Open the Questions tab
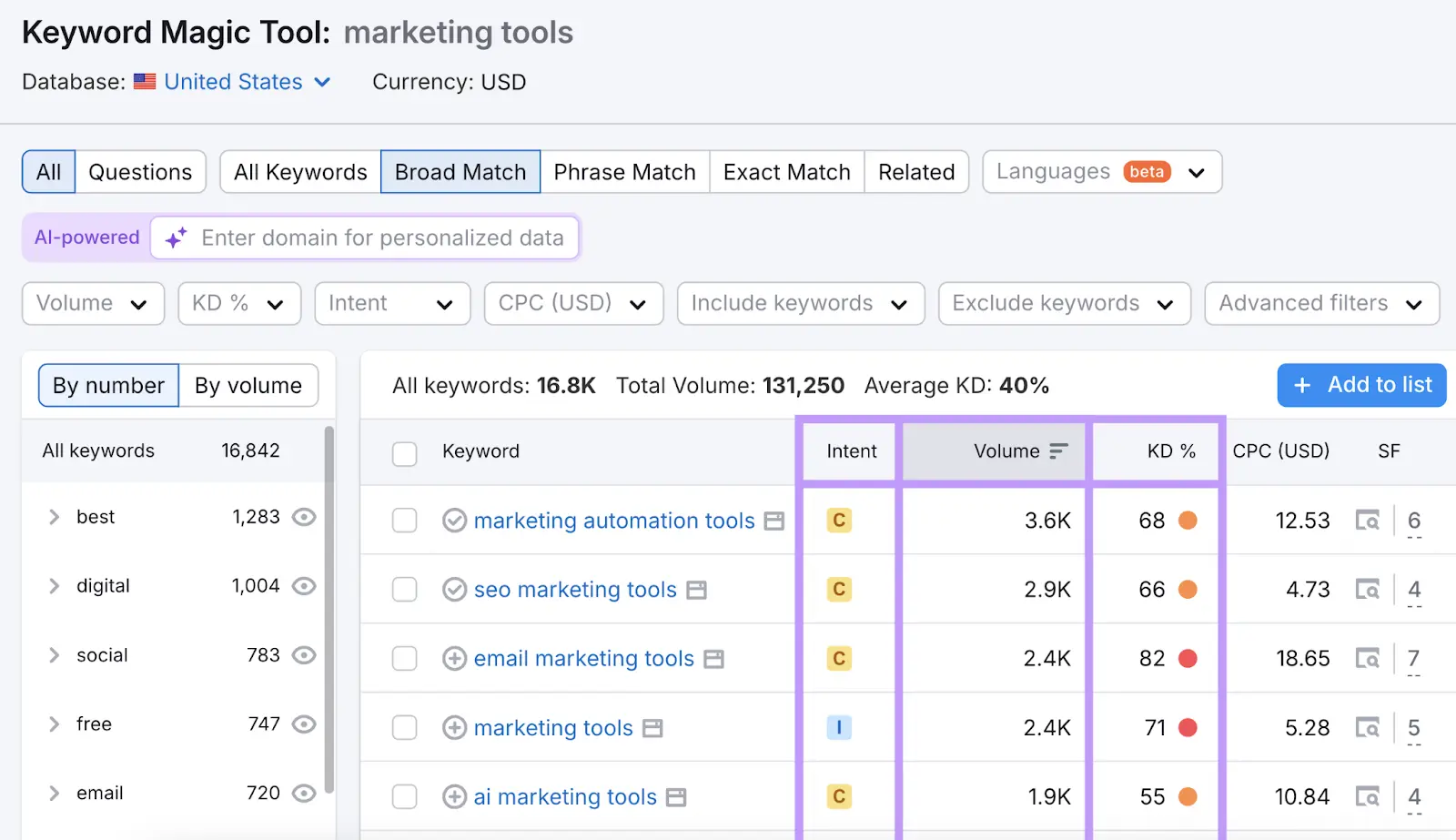The width and height of the screenshot is (1456, 840). click(x=140, y=171)
